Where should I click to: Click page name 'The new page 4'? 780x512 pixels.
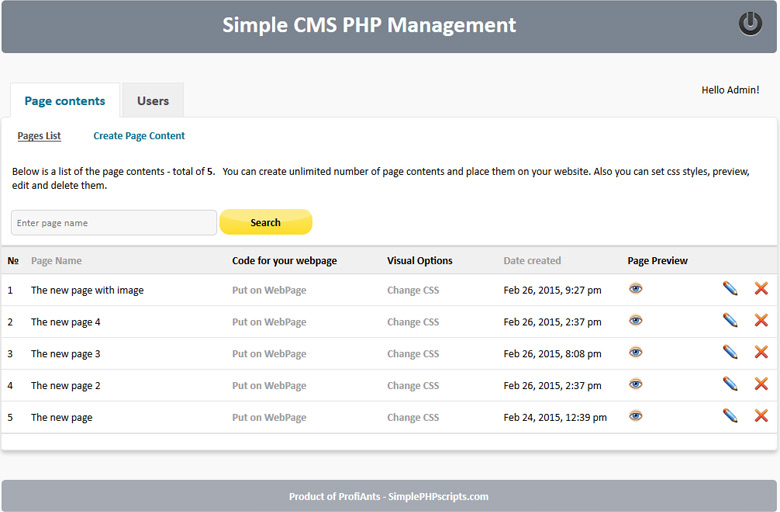[66, 322]
